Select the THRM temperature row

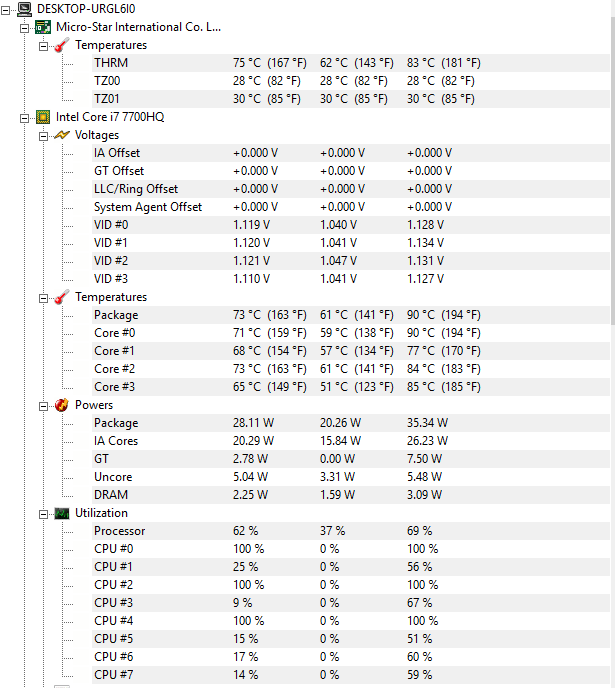(111, 63)
